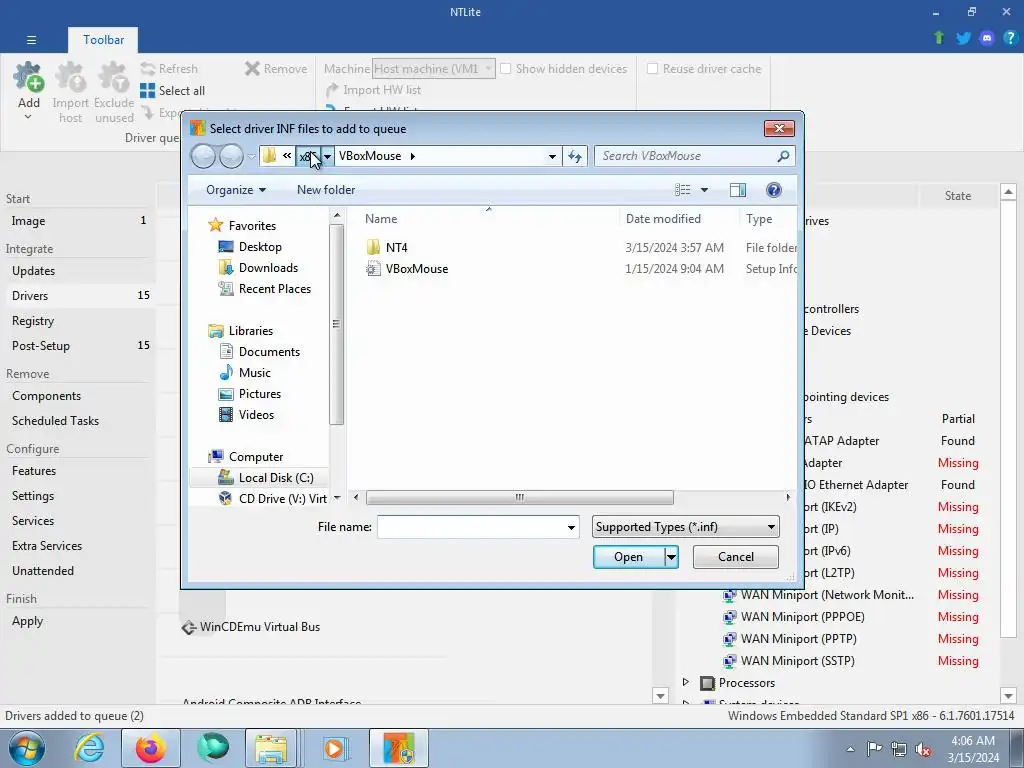
Task: Open the Twitter icon link
Action: (x=963, y=38)
